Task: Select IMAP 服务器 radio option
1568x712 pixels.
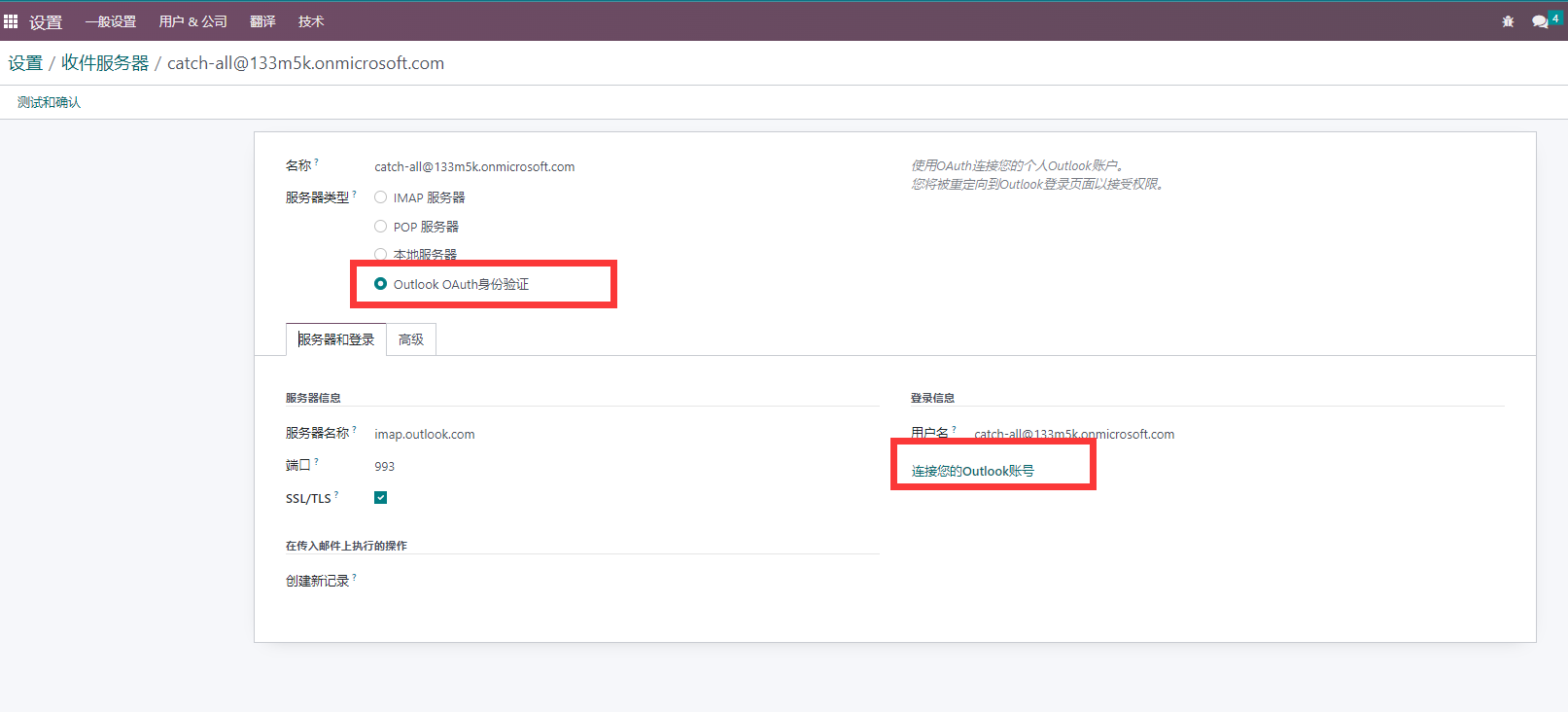Action: point(381,197)
